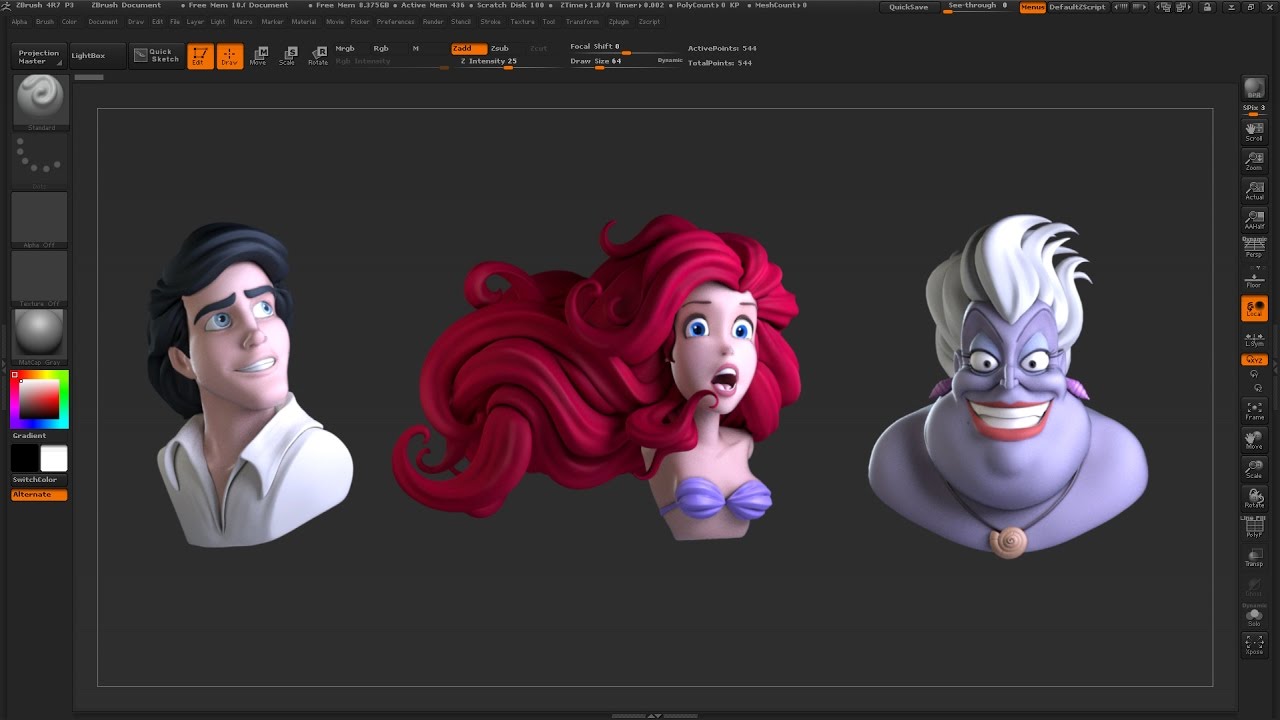This screenshot has width=1280, height=720.
Task: Click the Xpose icon
Action: tap(1254, 645)
